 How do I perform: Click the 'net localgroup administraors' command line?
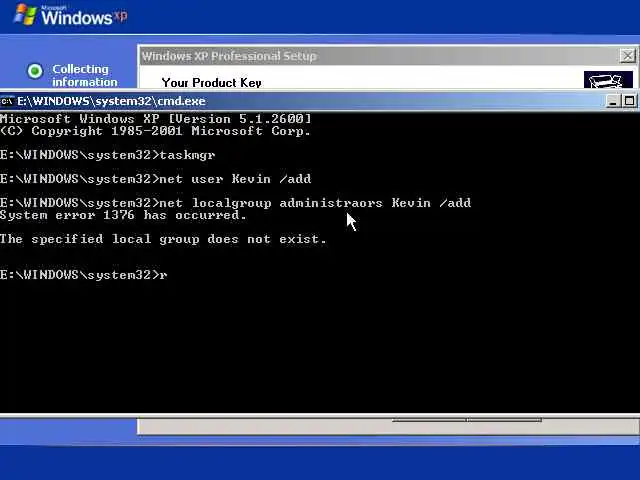(x=236, y=203)
